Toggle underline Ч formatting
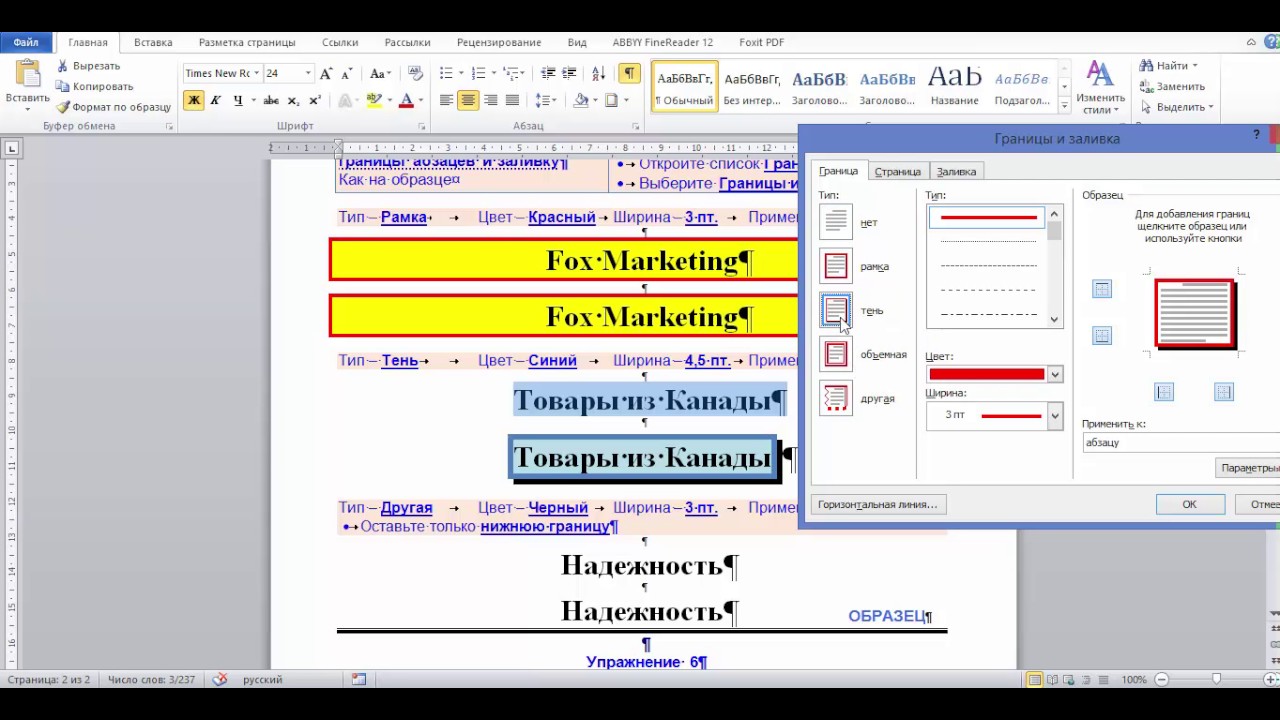This screenshot has width=1280, height=720. pyautogui.click(x=237, y=100)
